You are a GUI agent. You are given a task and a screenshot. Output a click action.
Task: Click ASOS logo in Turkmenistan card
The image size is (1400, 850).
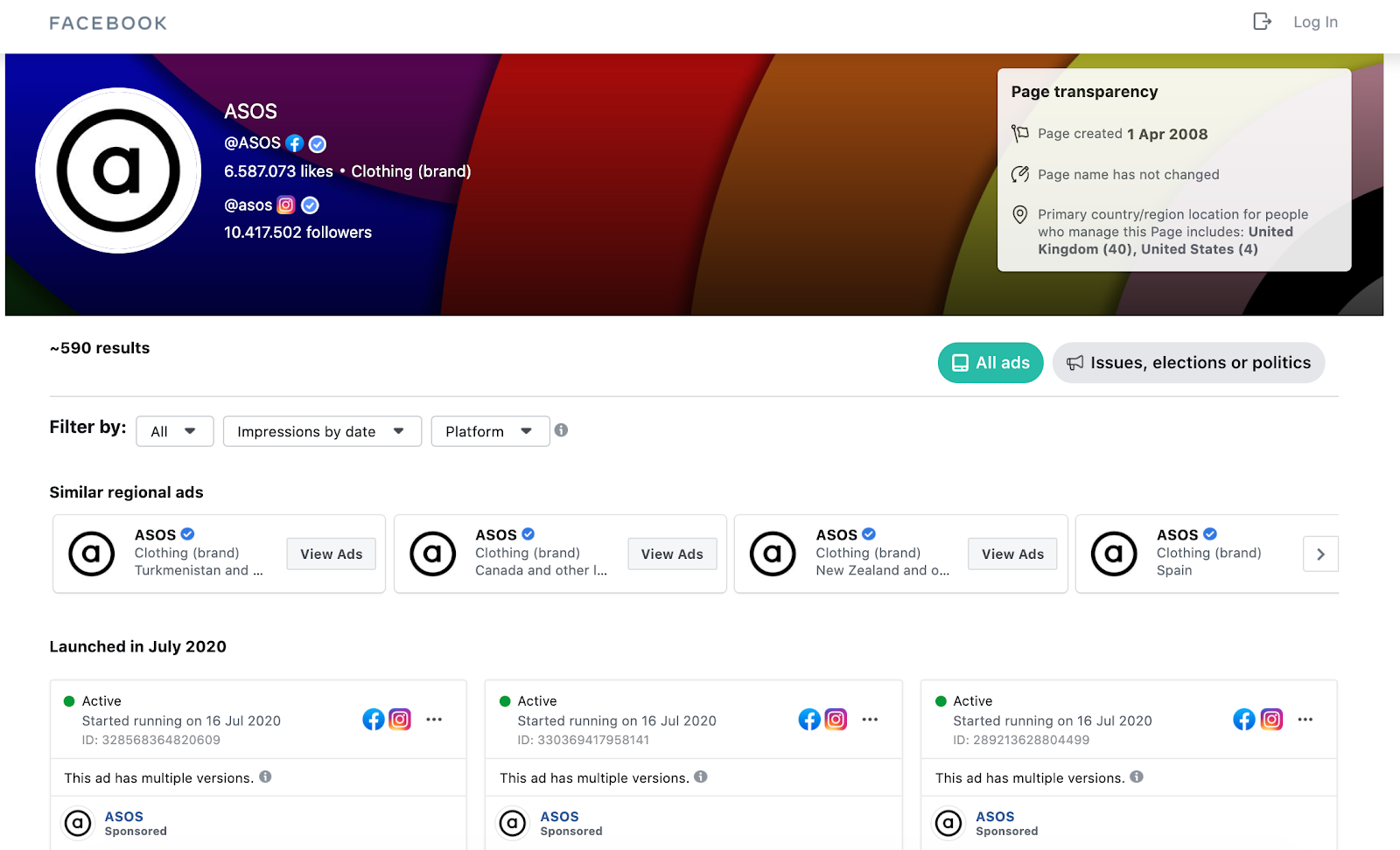pyautogui.click(x=92, y=554)
